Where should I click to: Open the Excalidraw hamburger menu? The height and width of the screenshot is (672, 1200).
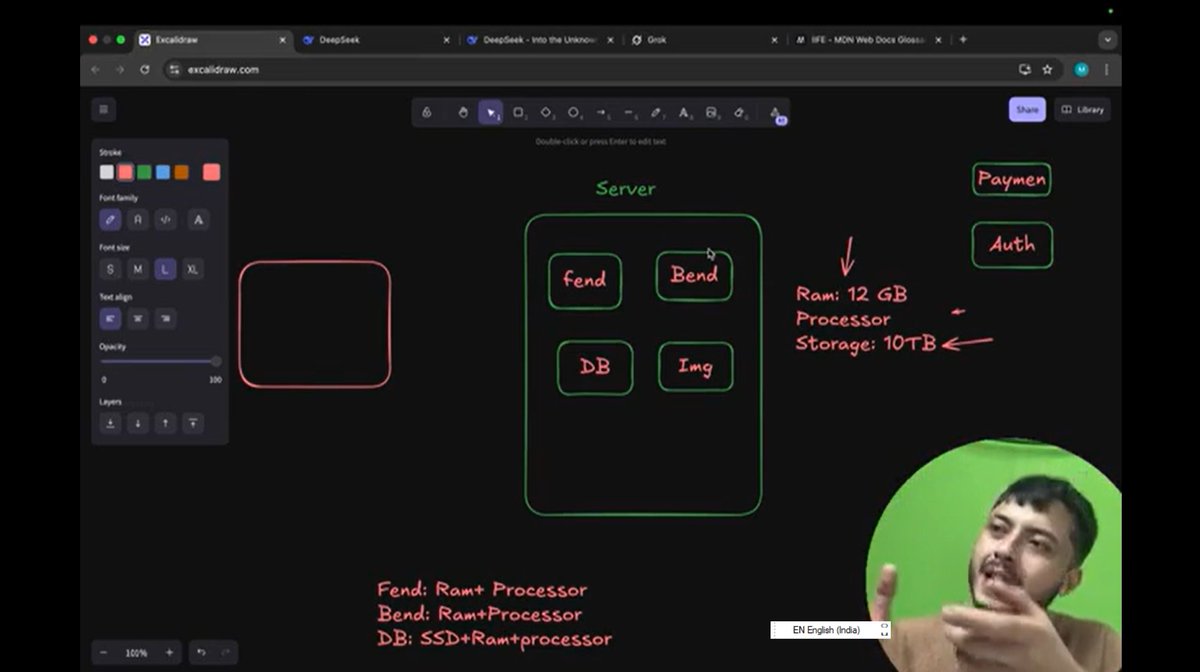104,109
